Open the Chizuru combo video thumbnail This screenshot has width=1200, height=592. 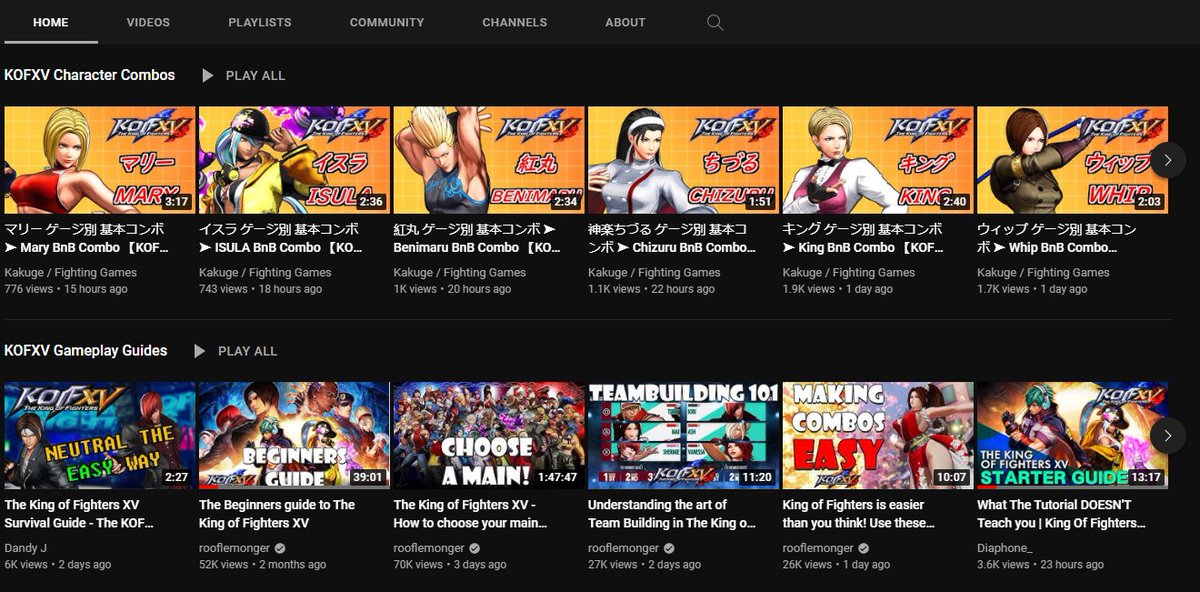[x=683, y=160]
